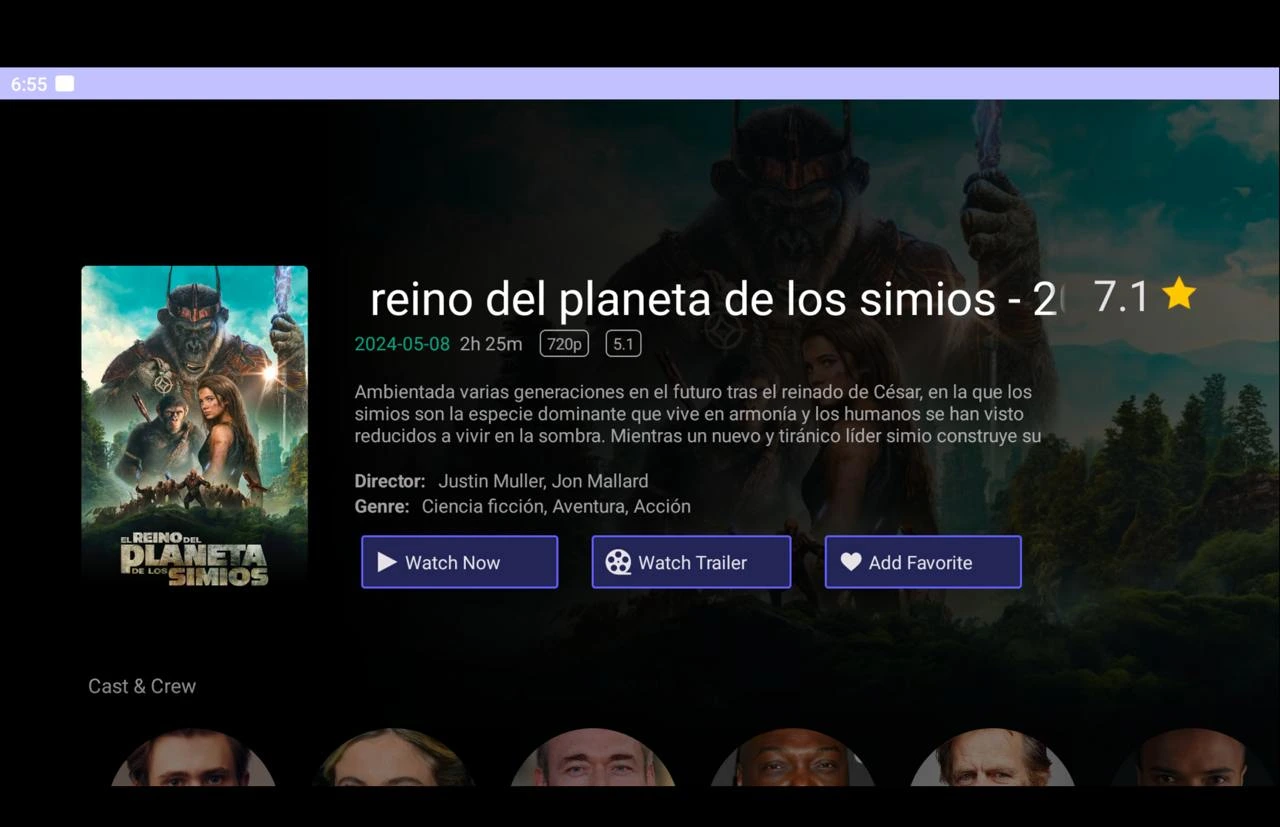Click the release date 2024-05-08
The width and height of the screenshot is (1280, 827).
tap(402, 344)
